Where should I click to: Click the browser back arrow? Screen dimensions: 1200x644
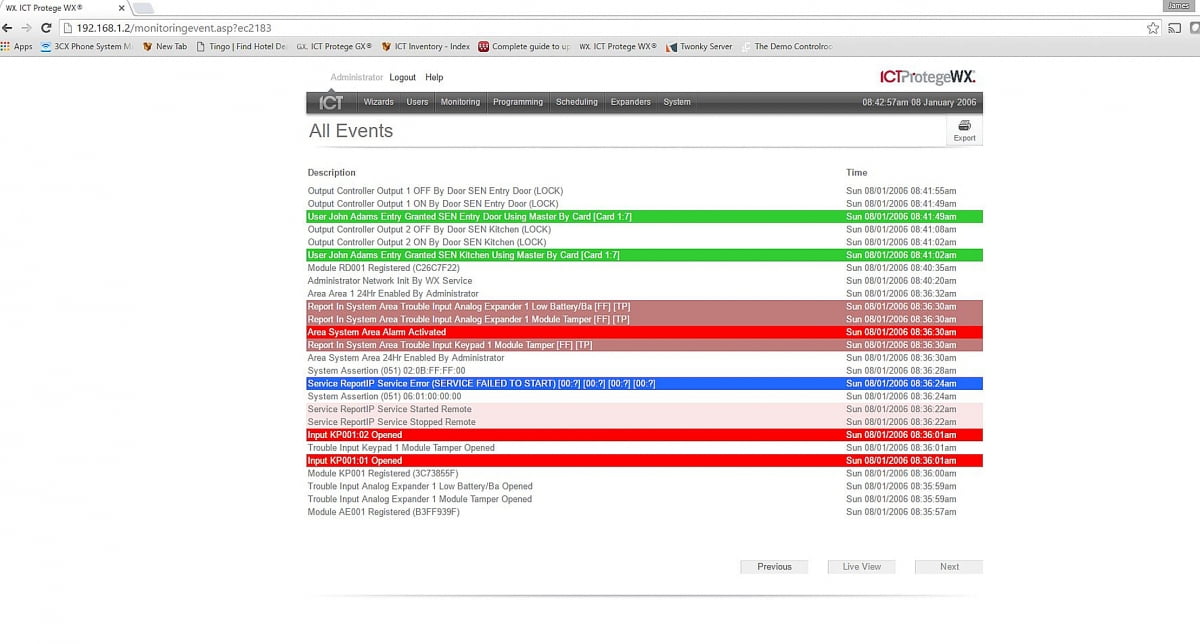[x=9, y=28]
